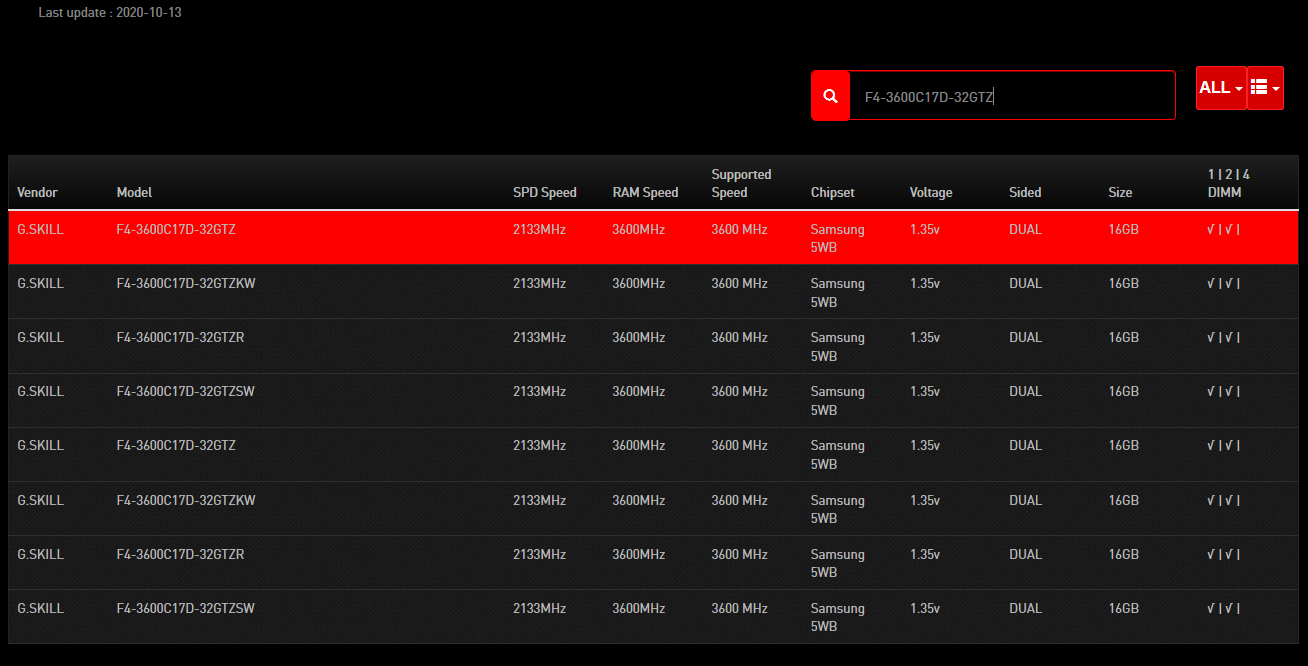Select model F4-3600C17D-32GTZ in the red highlighted row
The height and width of the screenshot is (666, 1308).
pyautogui.click(x=176, y=230)
